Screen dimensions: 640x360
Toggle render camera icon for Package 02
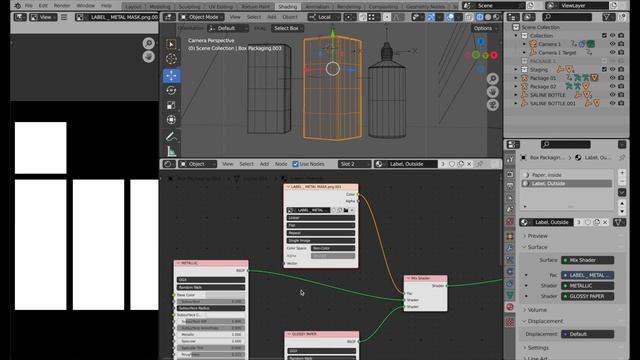[x=621, y=87]
